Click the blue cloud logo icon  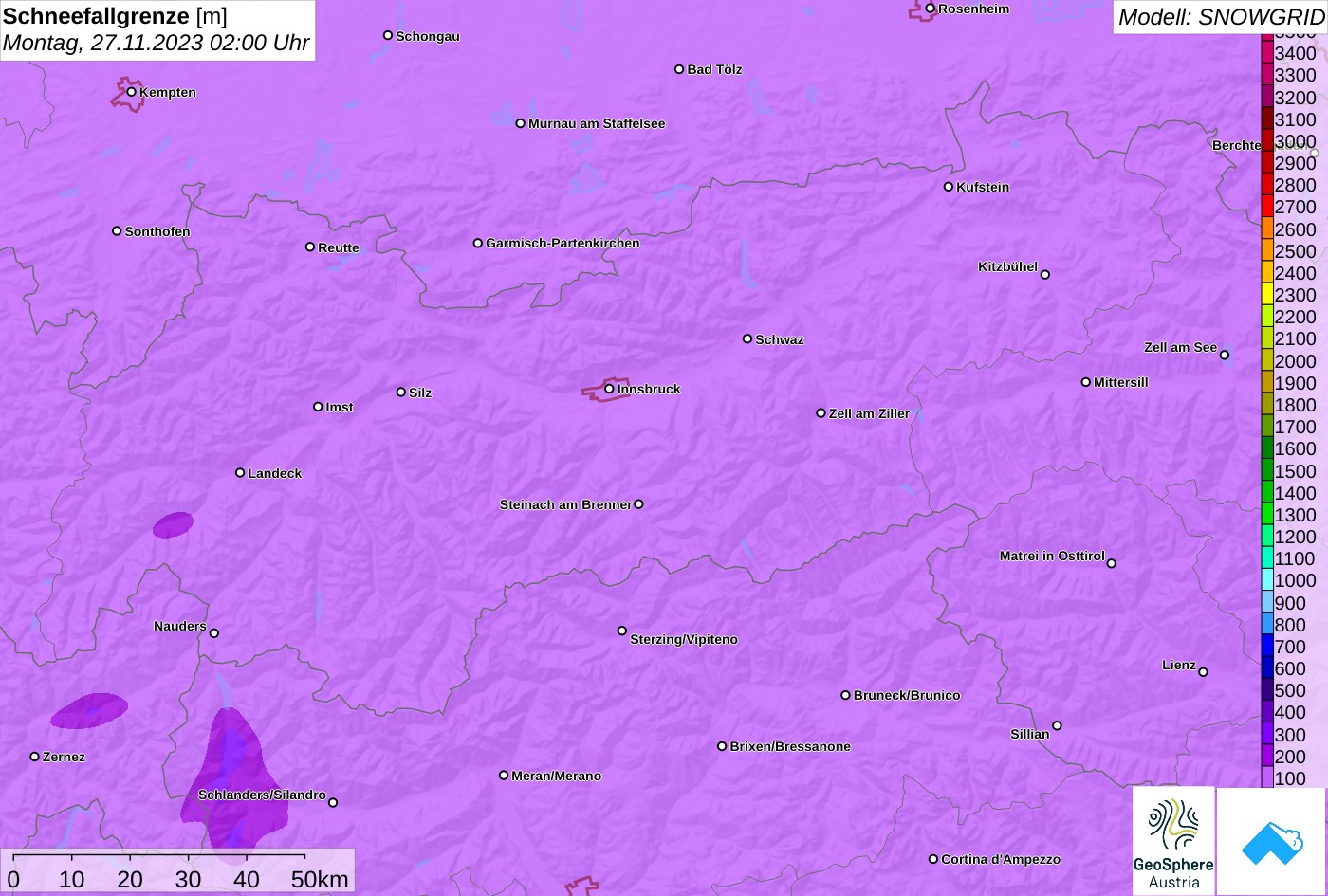click(x=1272, y=841)
